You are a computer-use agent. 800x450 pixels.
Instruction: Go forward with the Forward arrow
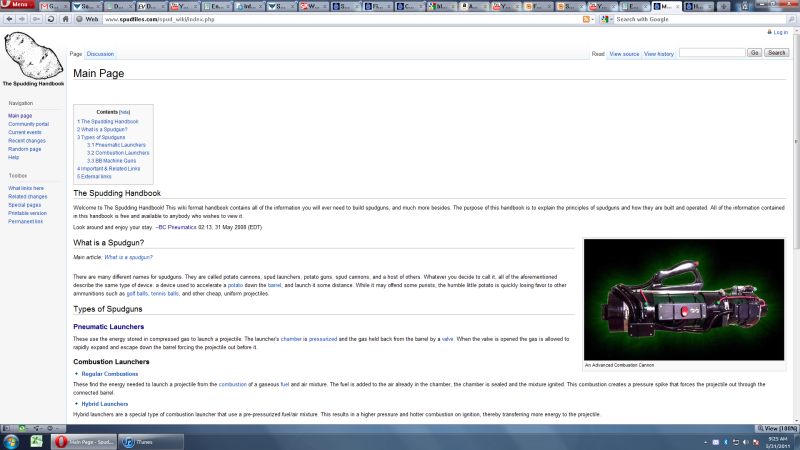[x=22, y=19]
